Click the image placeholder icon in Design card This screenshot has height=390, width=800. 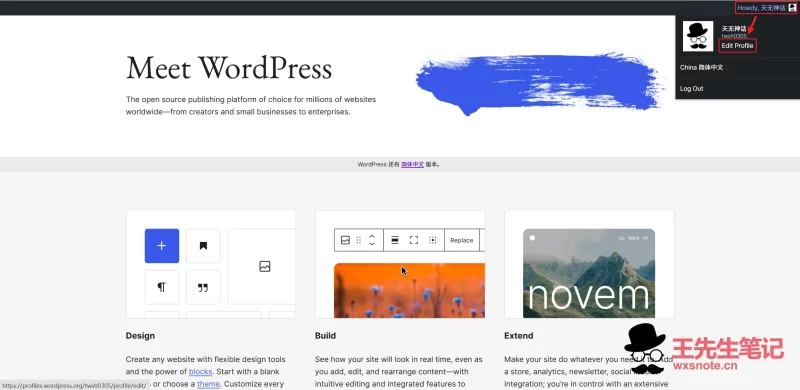click(x=265, y=266)
